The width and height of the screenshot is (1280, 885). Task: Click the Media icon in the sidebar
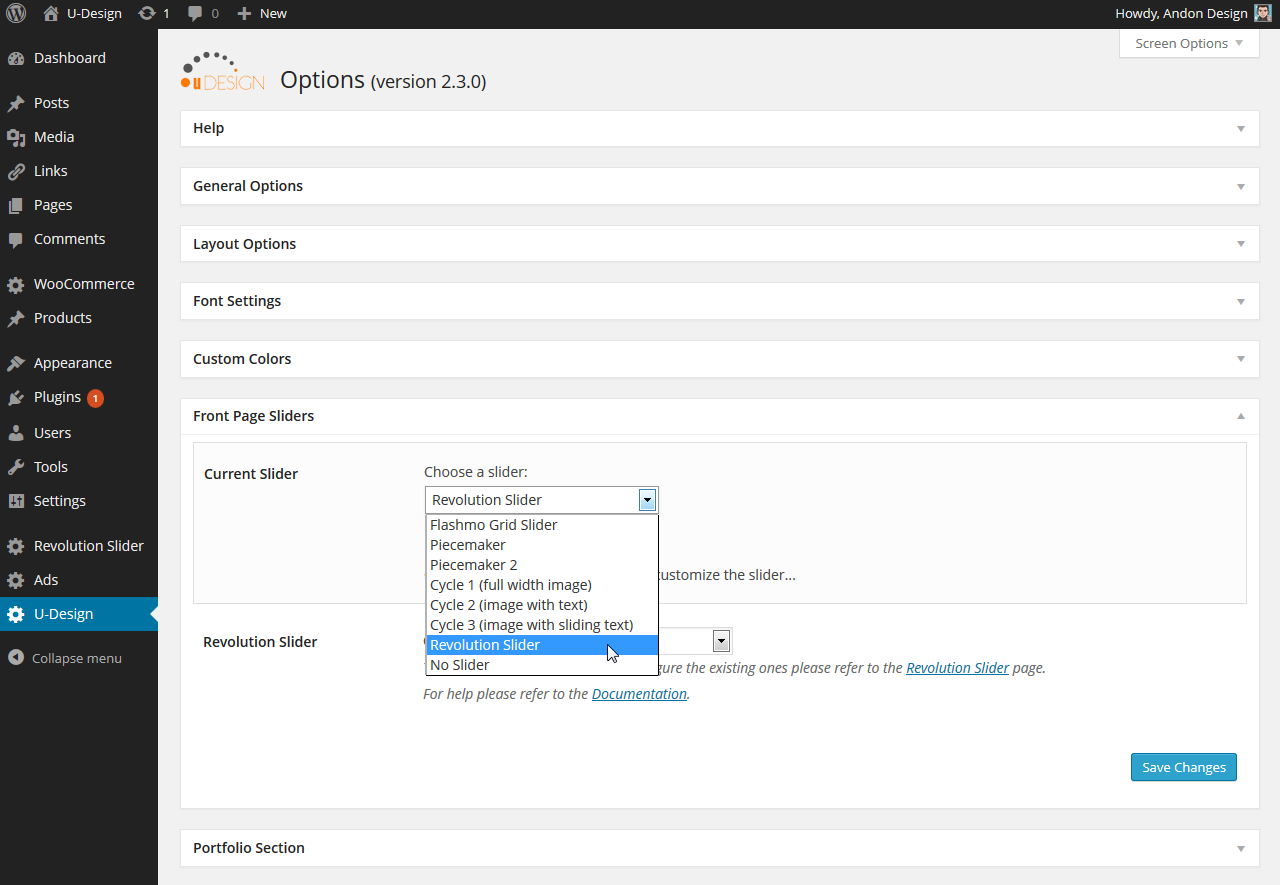[x=16, y=137]
